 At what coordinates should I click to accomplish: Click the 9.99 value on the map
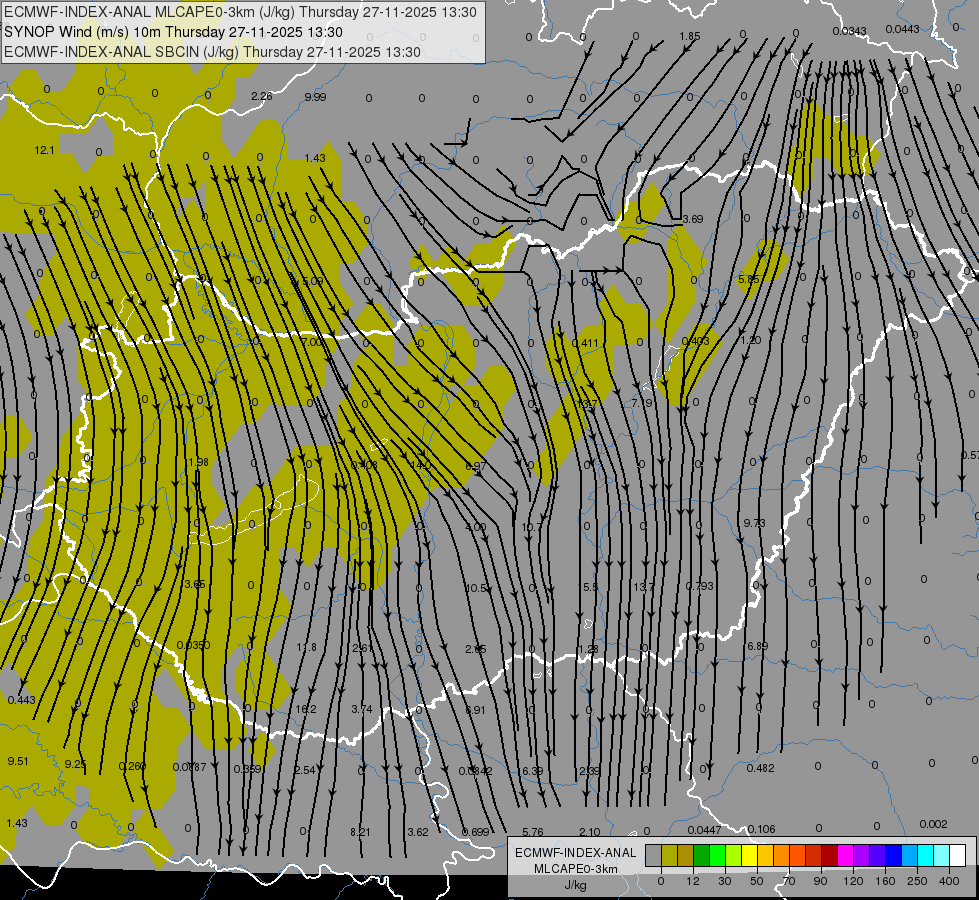coord(315,97)
